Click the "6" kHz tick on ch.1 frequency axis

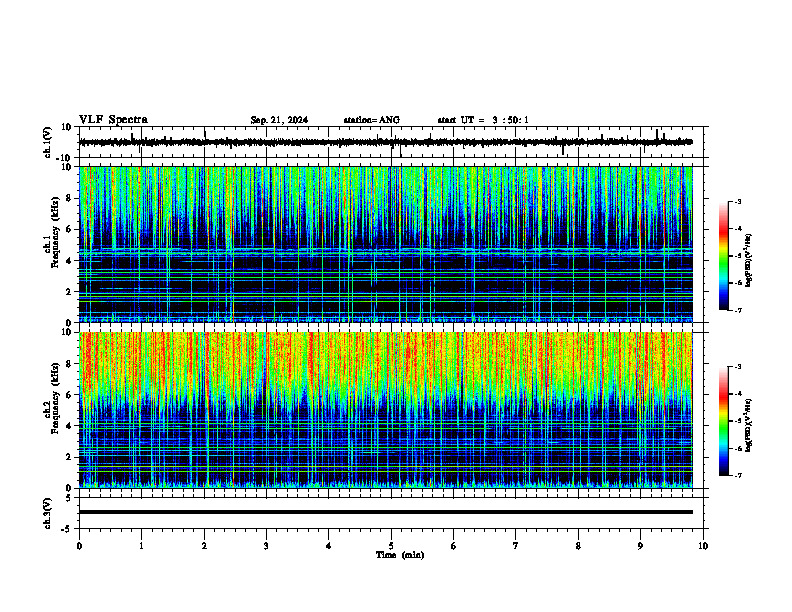pos(69,230)
